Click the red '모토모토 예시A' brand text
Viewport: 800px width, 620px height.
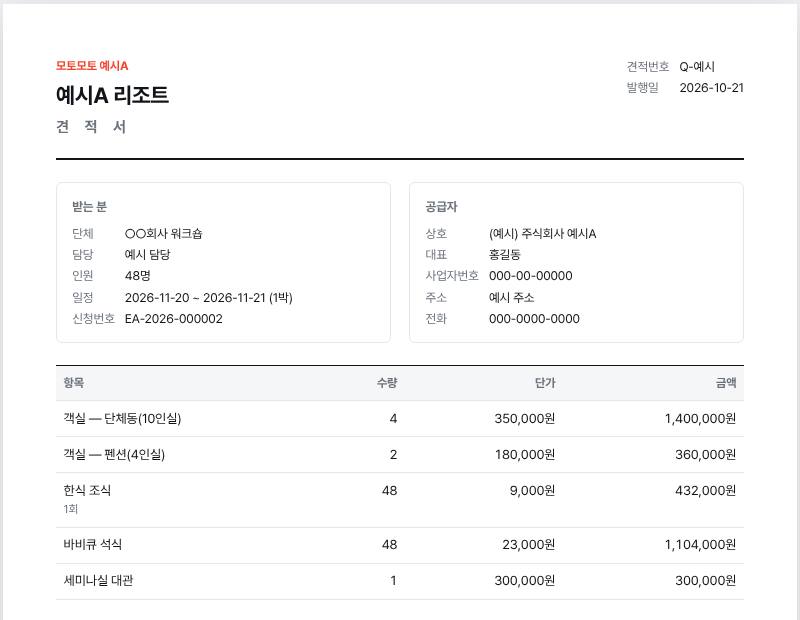coord(92,66)
